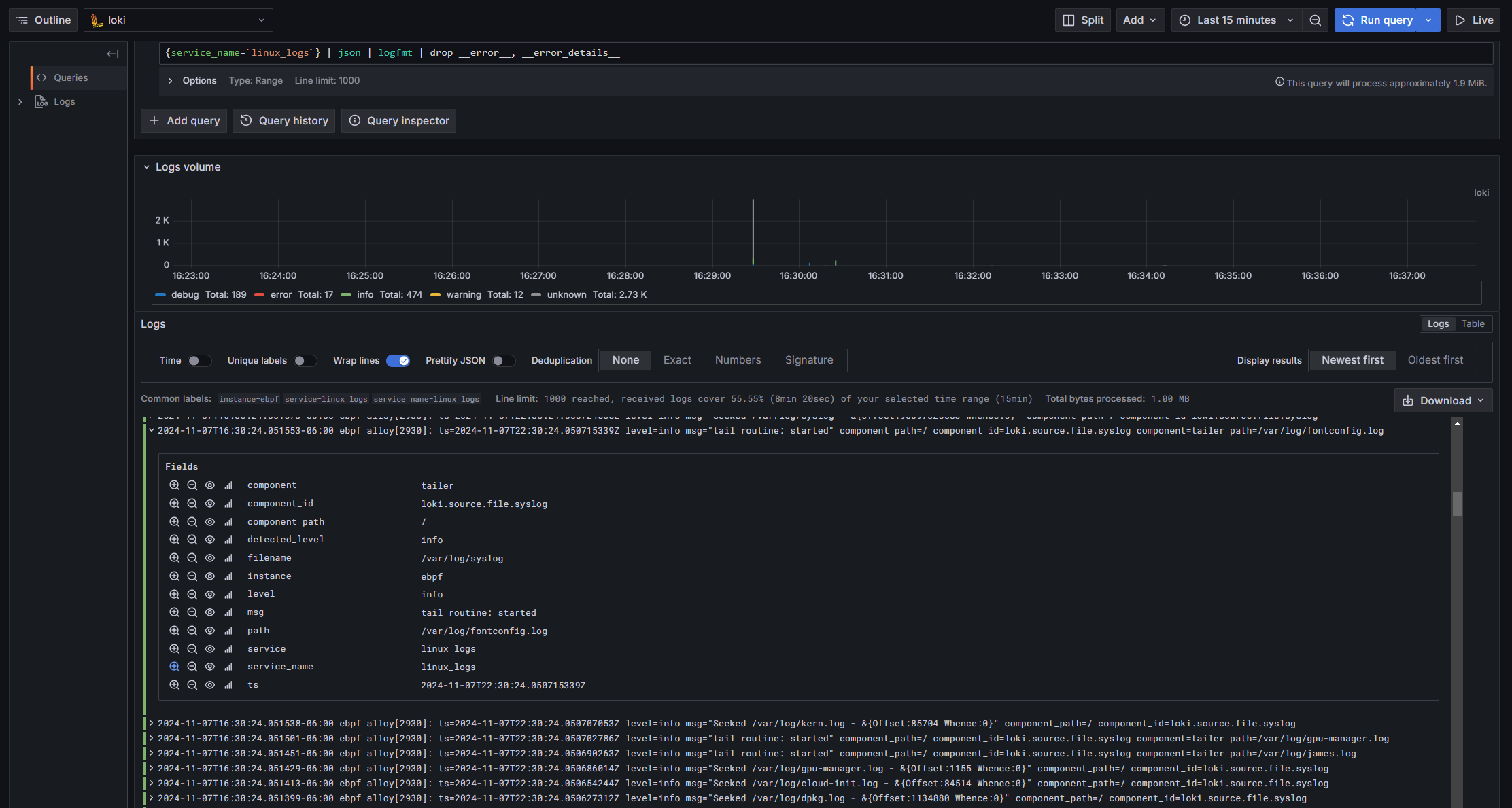Filter for value on service_name field
Image resolution: width=1512 pixels, height=808 pixels.
175,667
